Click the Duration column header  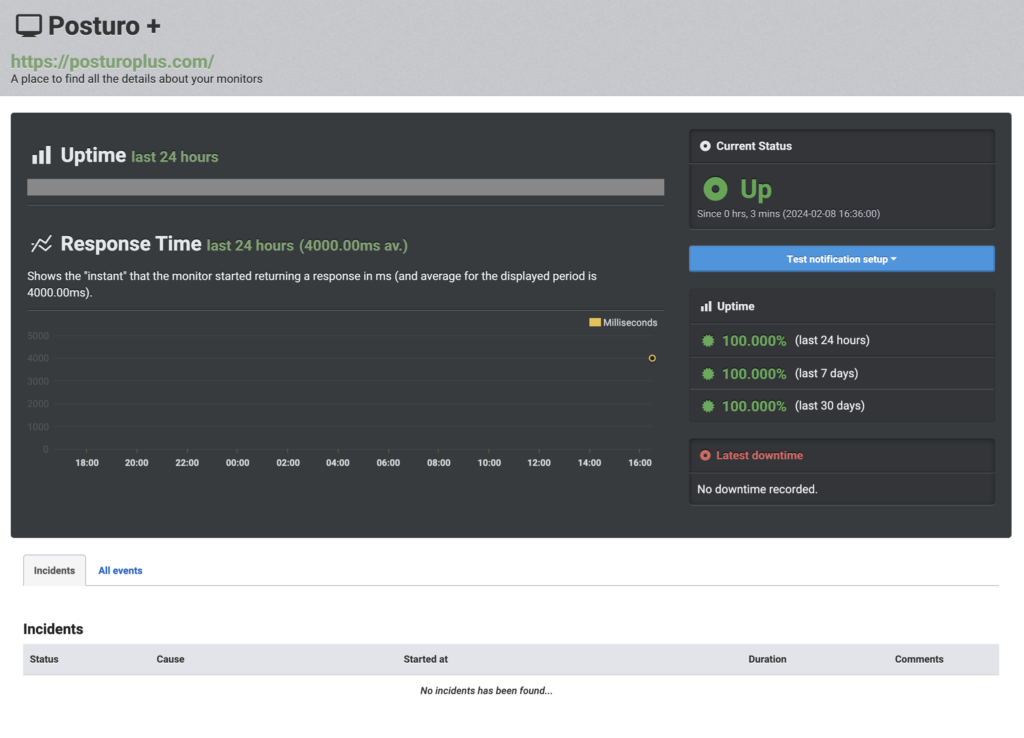click(767, 659)
